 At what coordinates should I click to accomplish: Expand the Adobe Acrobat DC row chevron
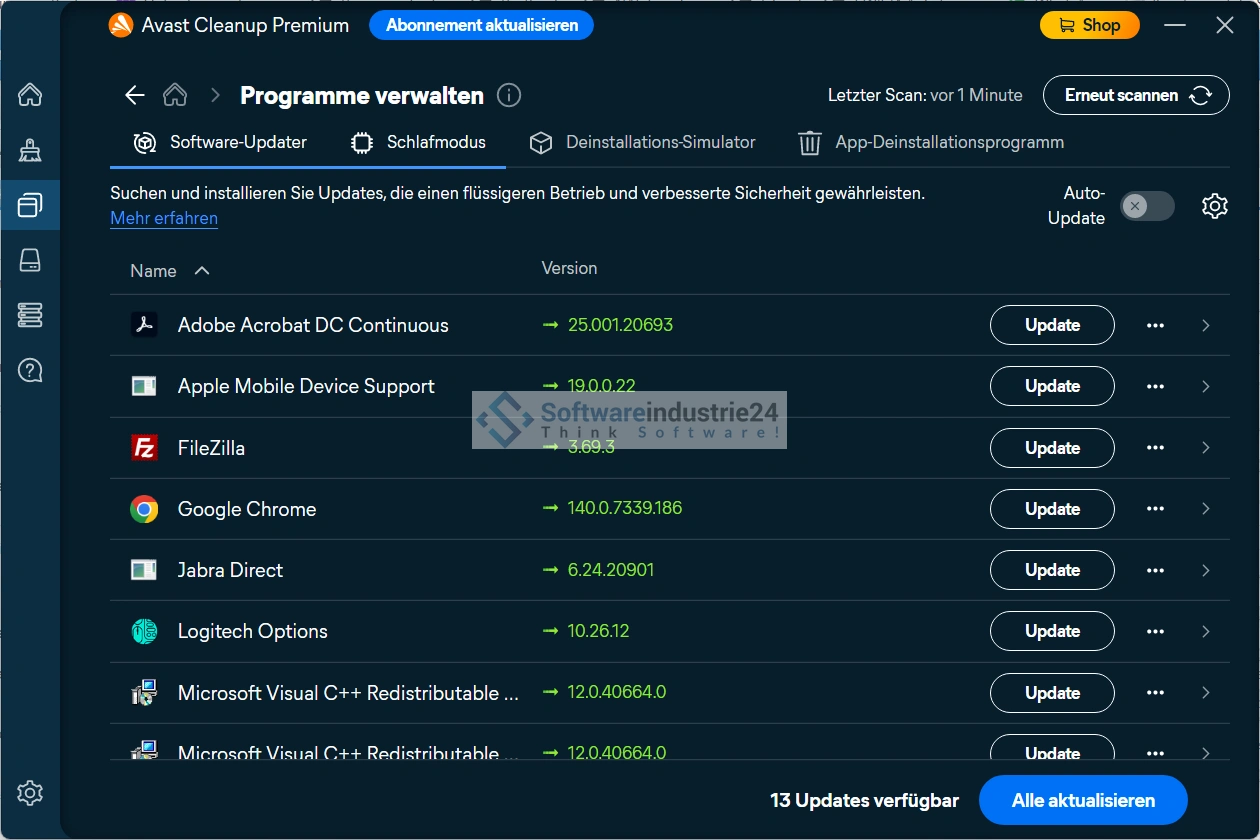click(1206, 325)
